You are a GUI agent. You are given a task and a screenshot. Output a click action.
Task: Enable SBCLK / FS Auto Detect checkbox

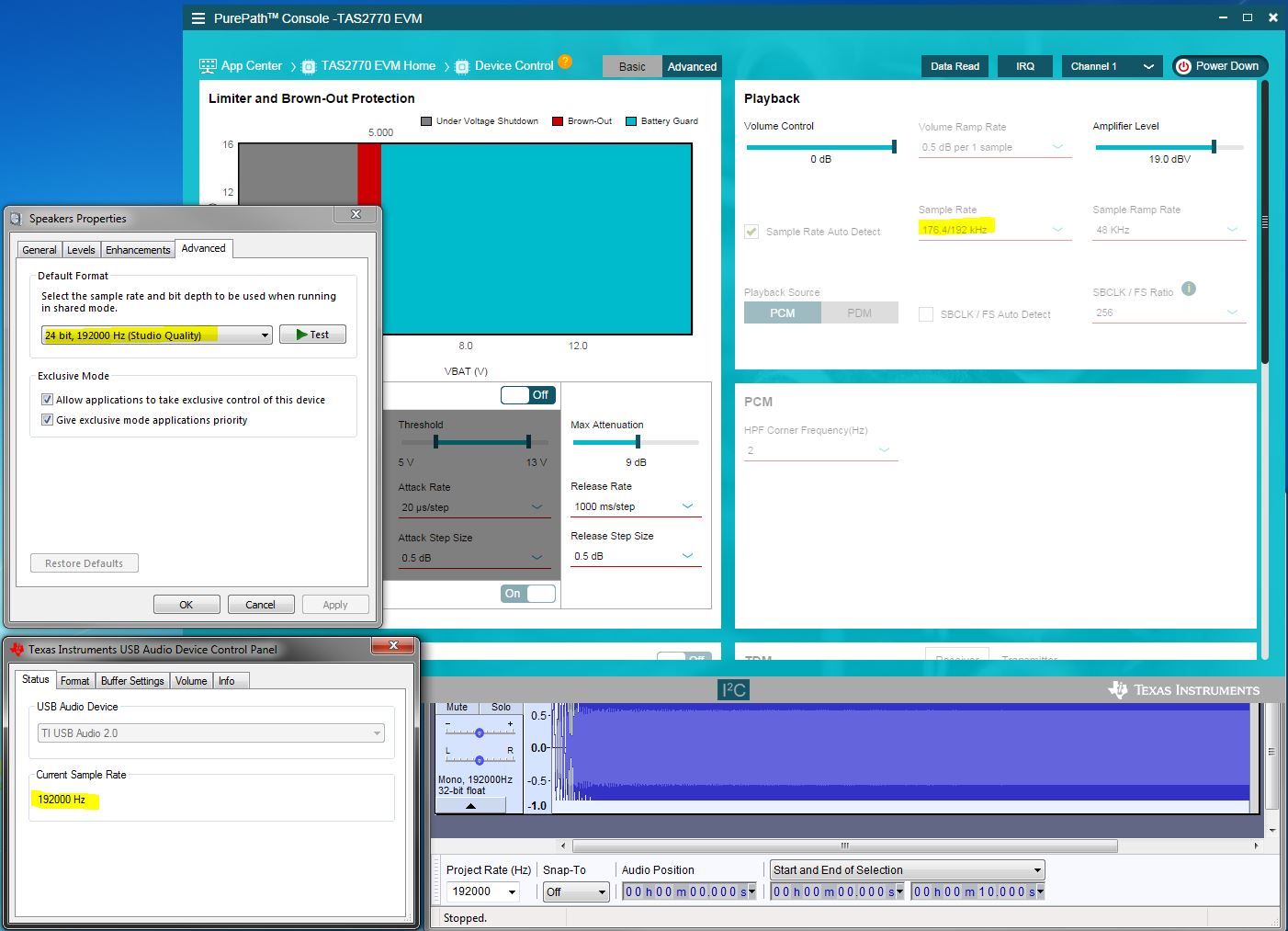[x=926, y=314]
